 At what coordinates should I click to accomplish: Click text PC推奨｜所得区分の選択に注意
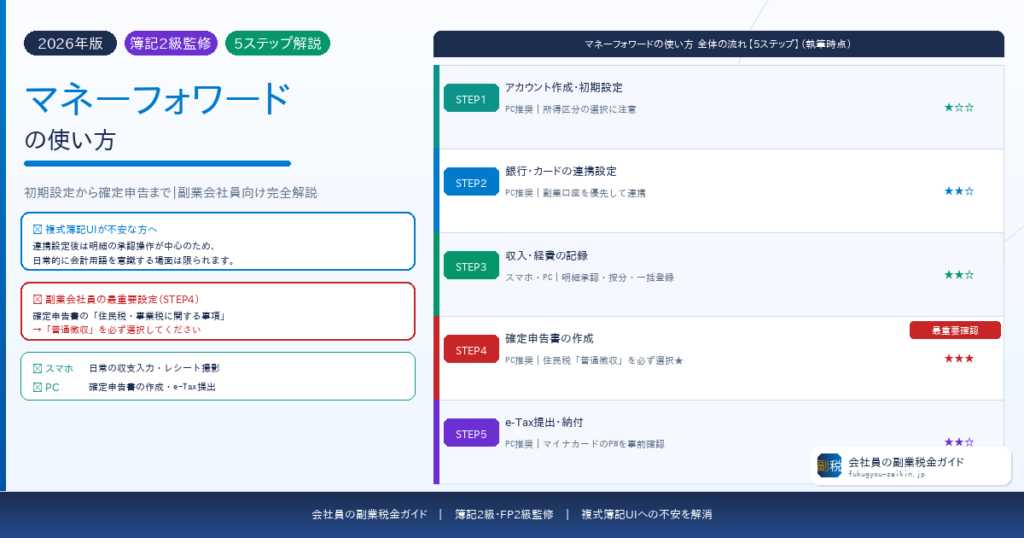click(570, 109)
